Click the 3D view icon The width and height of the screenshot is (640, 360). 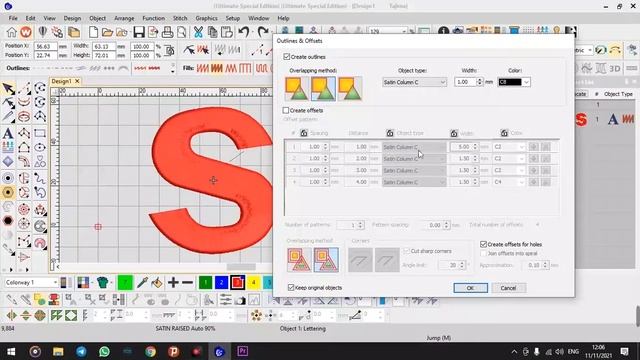click(615, 69)
